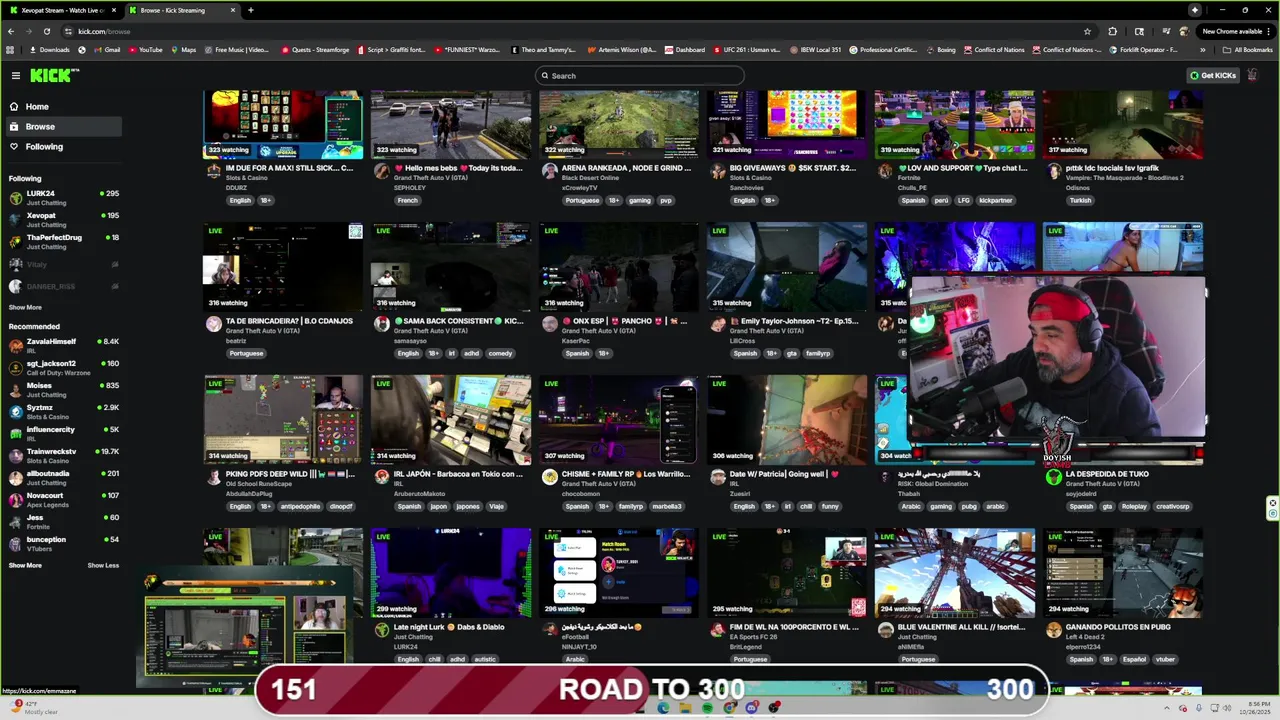Open sgt_jackson12 avatar in Recommended
Image resolution: width=1280 pixels, height=720 pixels.
15,367
